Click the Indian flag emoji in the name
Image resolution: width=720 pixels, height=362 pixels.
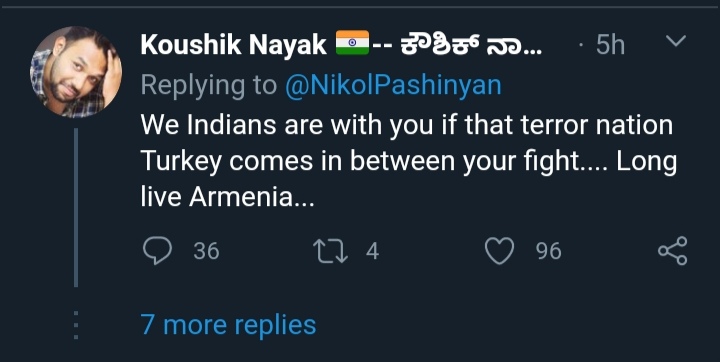(352, 42)
